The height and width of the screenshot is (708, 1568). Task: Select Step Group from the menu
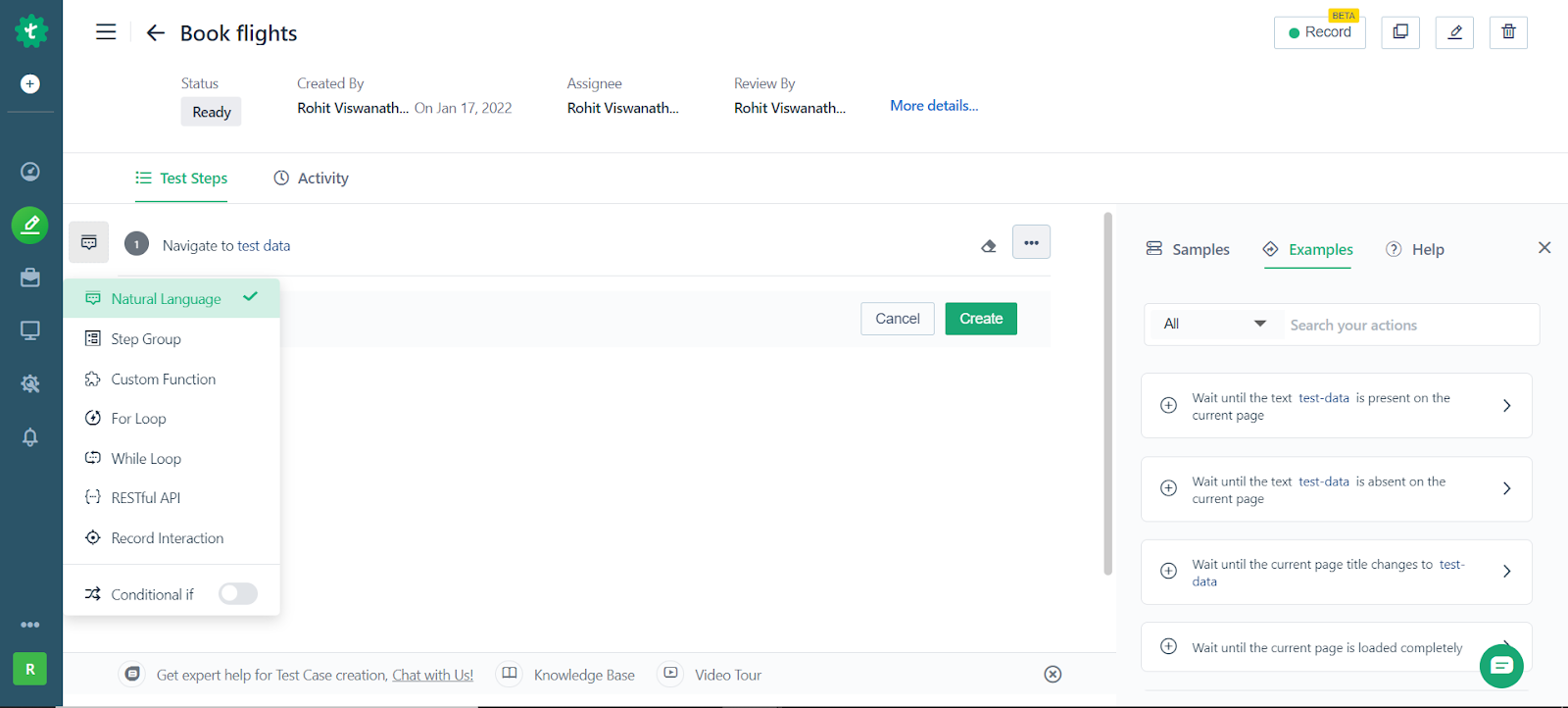(171, 339)
